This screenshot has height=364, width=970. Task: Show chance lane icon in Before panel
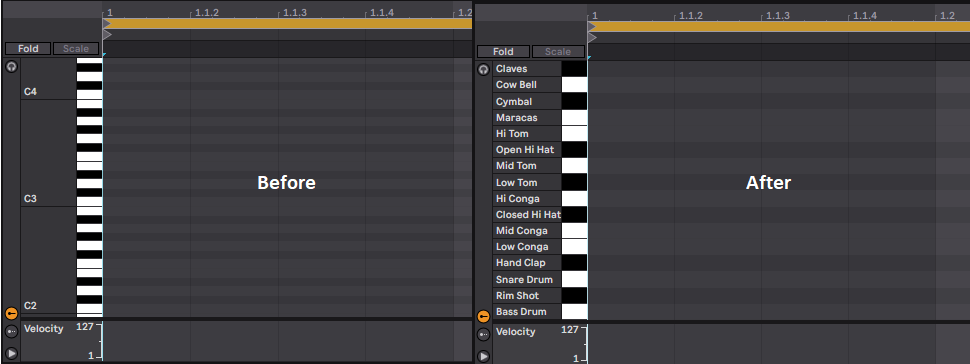11,332
